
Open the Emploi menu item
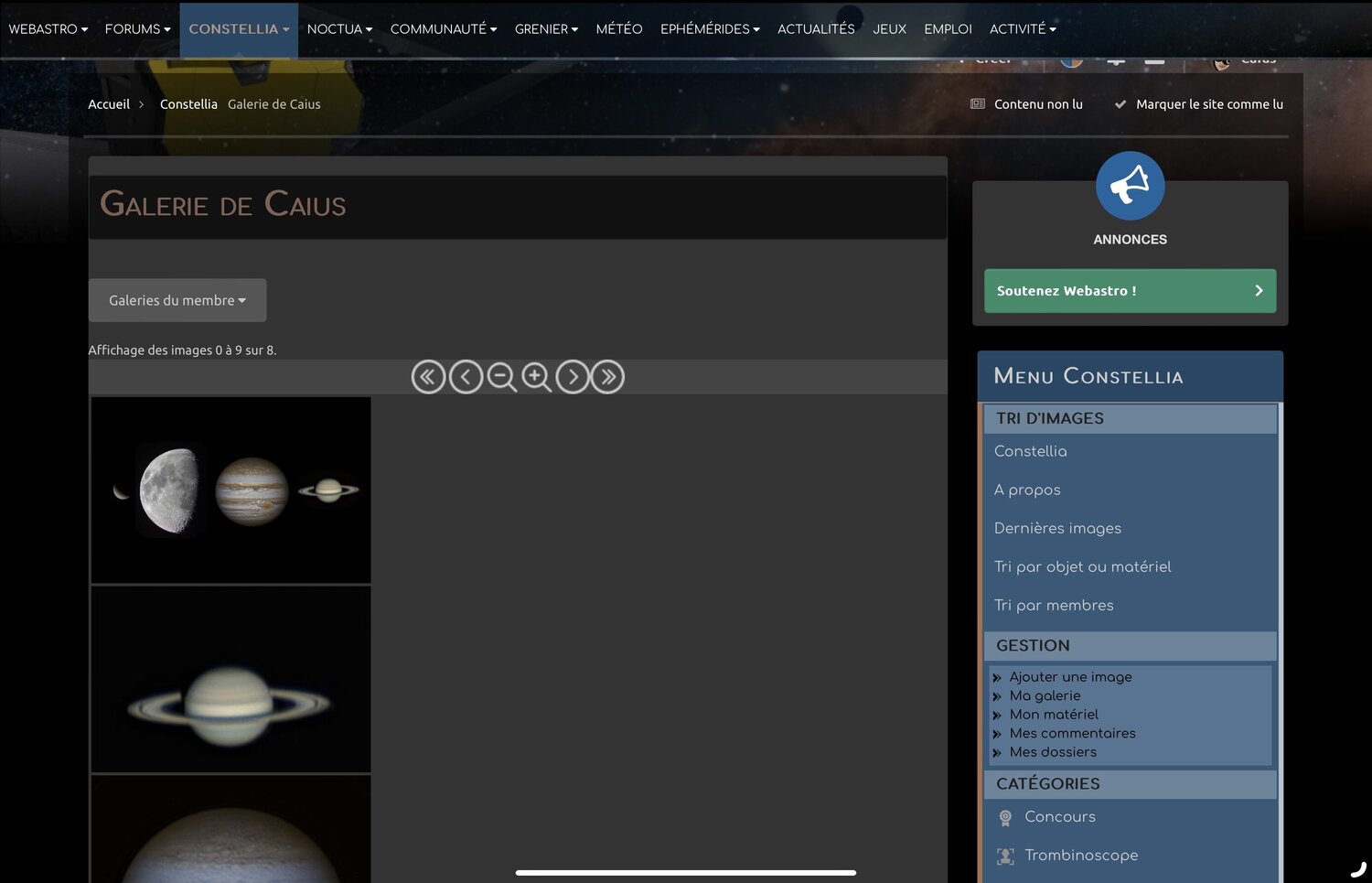pyautogui.click(x=948, y=29)
